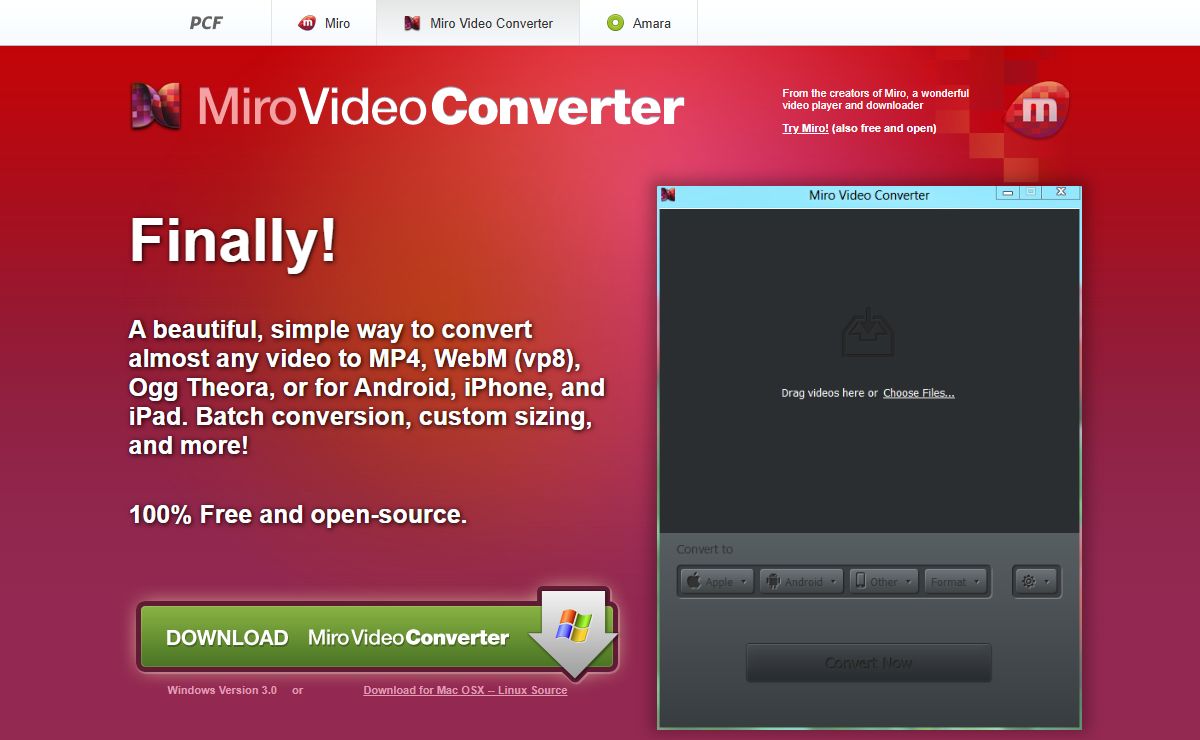Open the Android devices dropdown
This screenshot has height=740, width=1200.
coord(801,581)
